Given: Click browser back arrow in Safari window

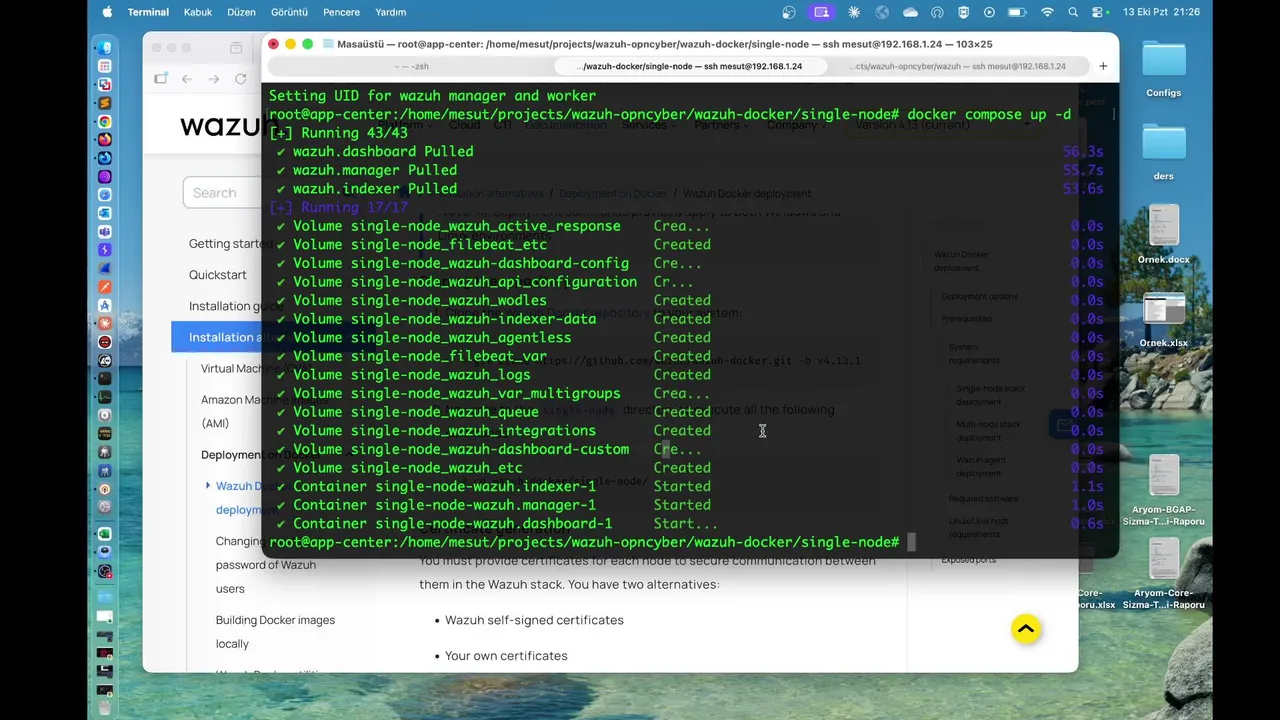Looking at the screenshot, I should tap(187, 79).
